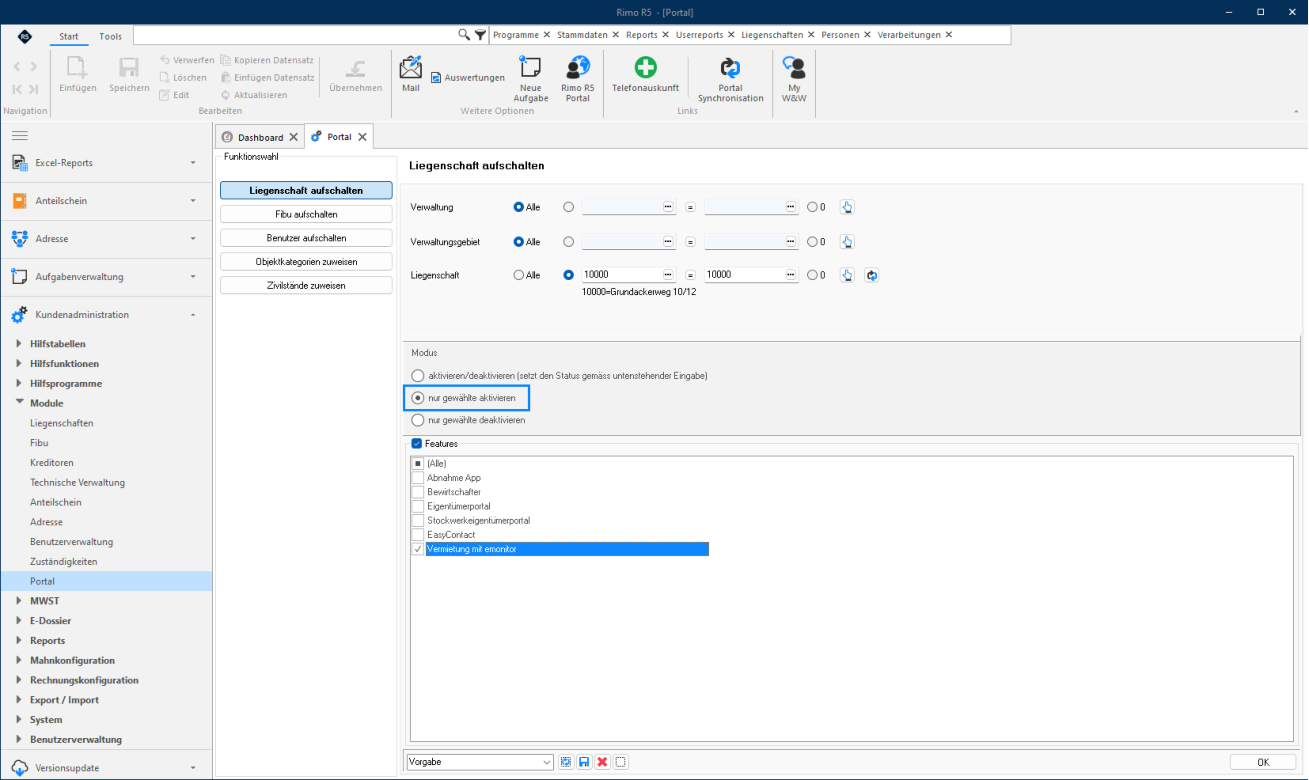
Task: Collapse the sidebar with the hamburger icon
Action: (x=20, y=135)
